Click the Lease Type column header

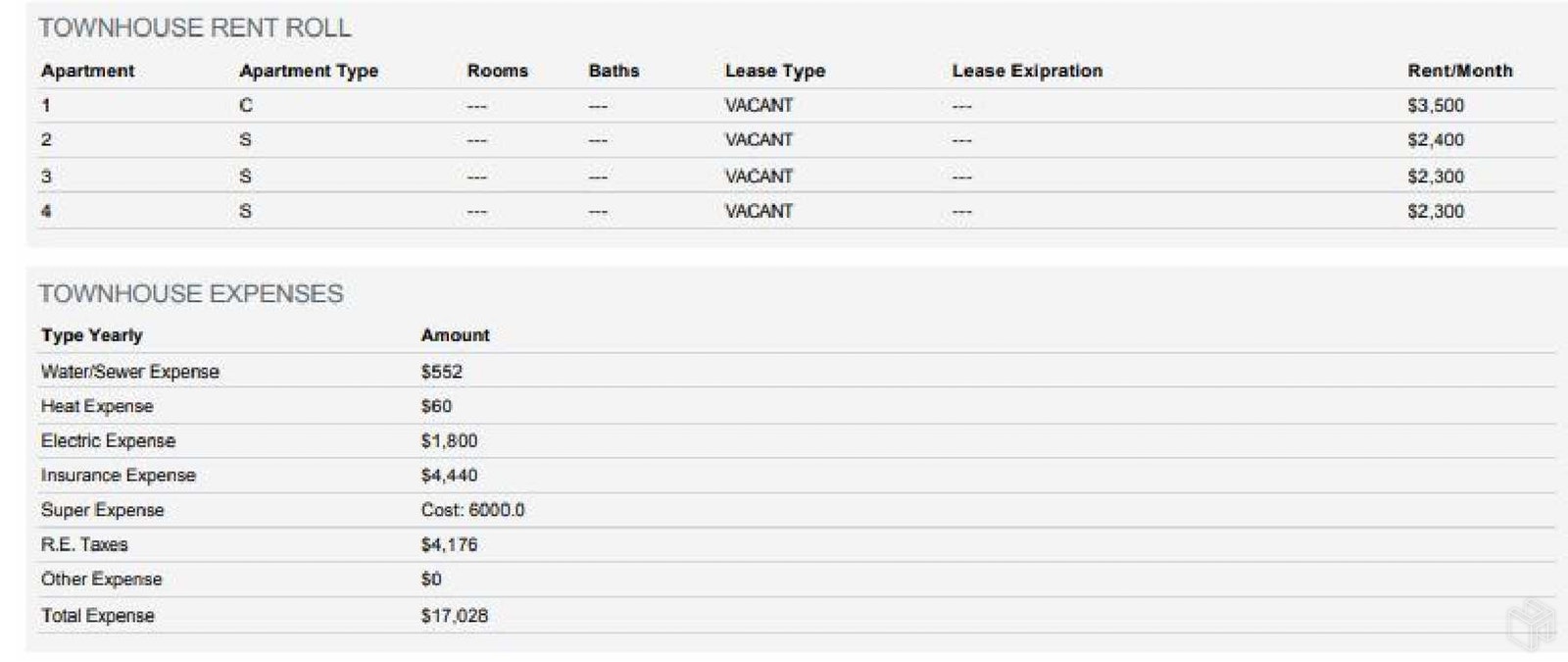(774, 71)
